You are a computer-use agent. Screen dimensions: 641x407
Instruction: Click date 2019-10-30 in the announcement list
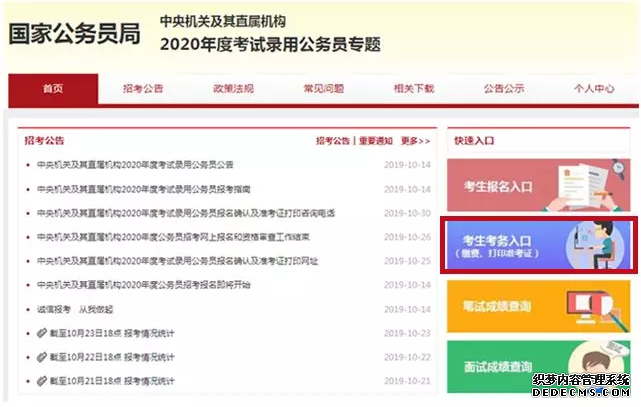(407, 213)
